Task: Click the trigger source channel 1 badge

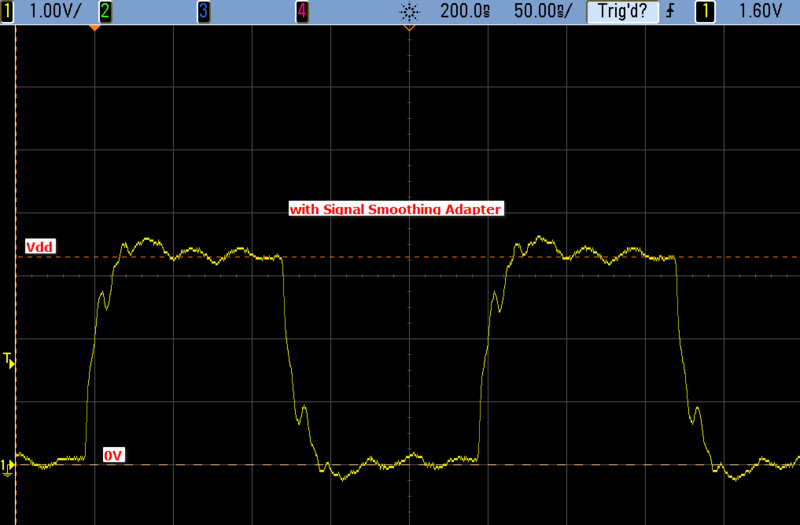Action: 705,11
